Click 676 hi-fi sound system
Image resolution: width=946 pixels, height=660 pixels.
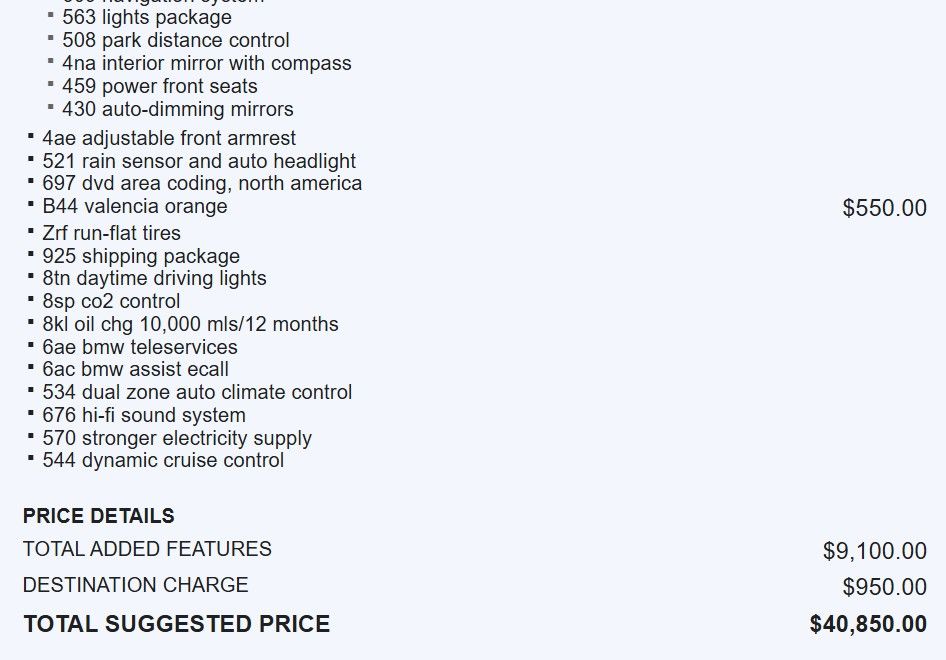143,415
